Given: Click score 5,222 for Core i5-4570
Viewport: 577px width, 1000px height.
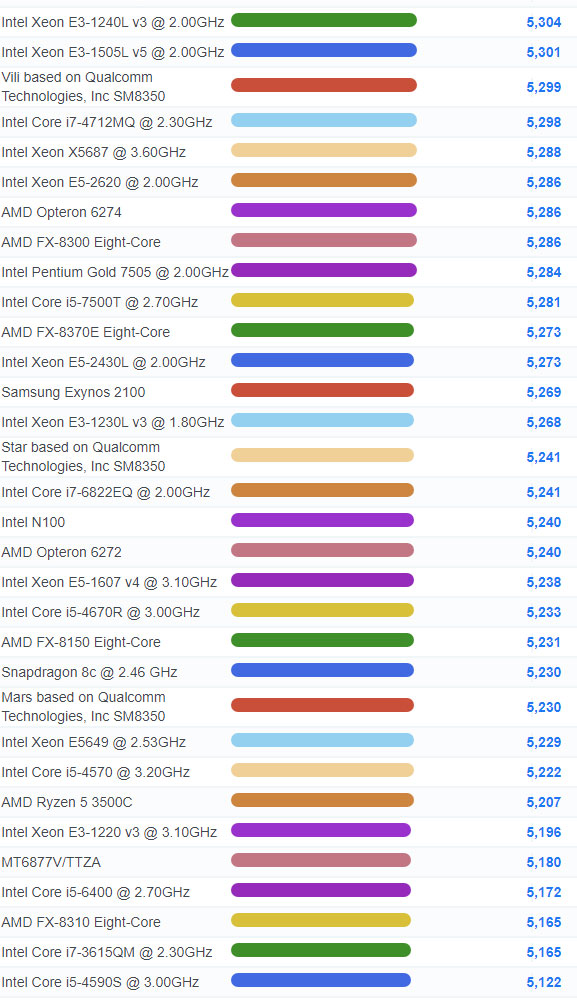Looking at the screenshot, I should [544, 772].
